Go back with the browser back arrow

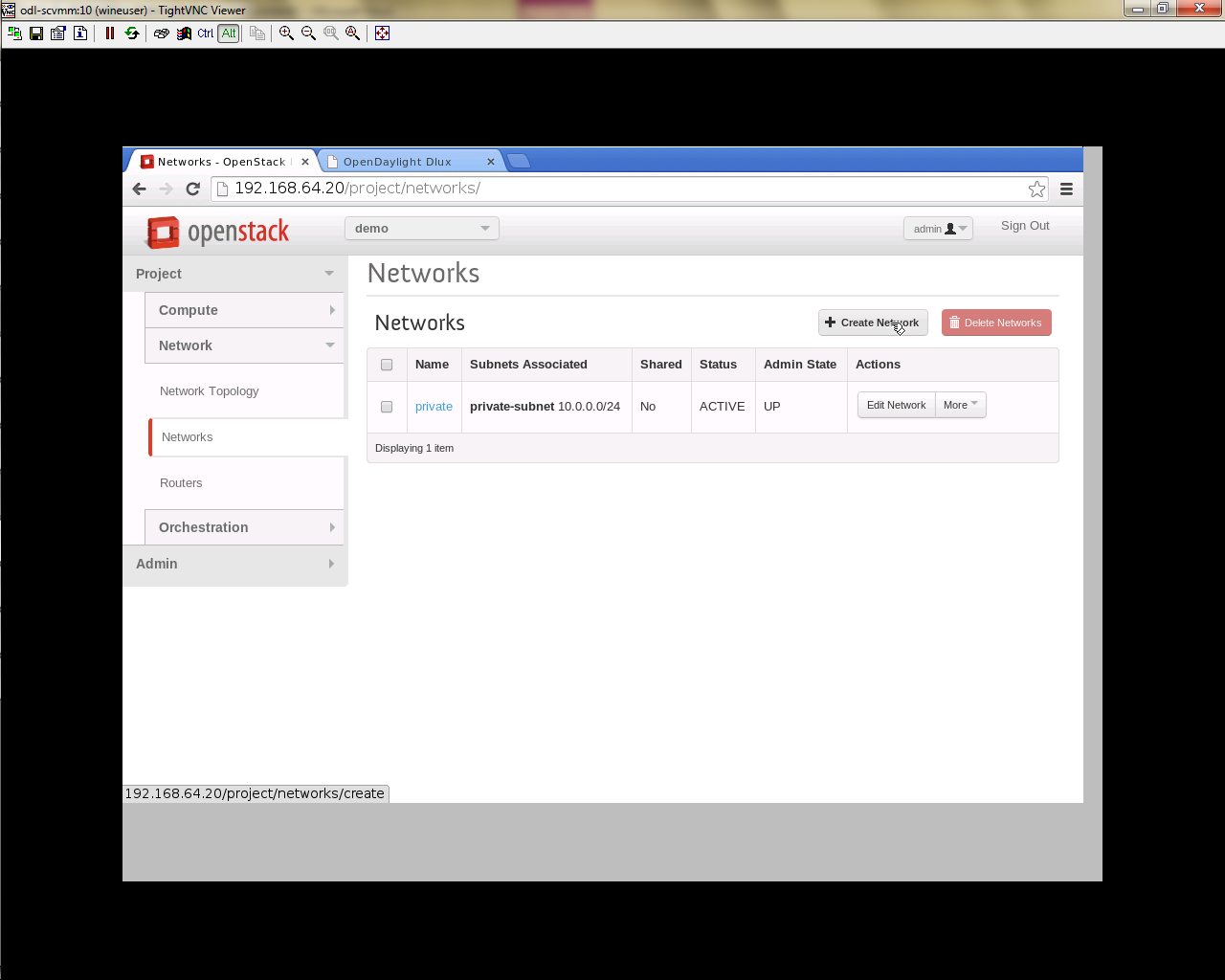[140, 189]
